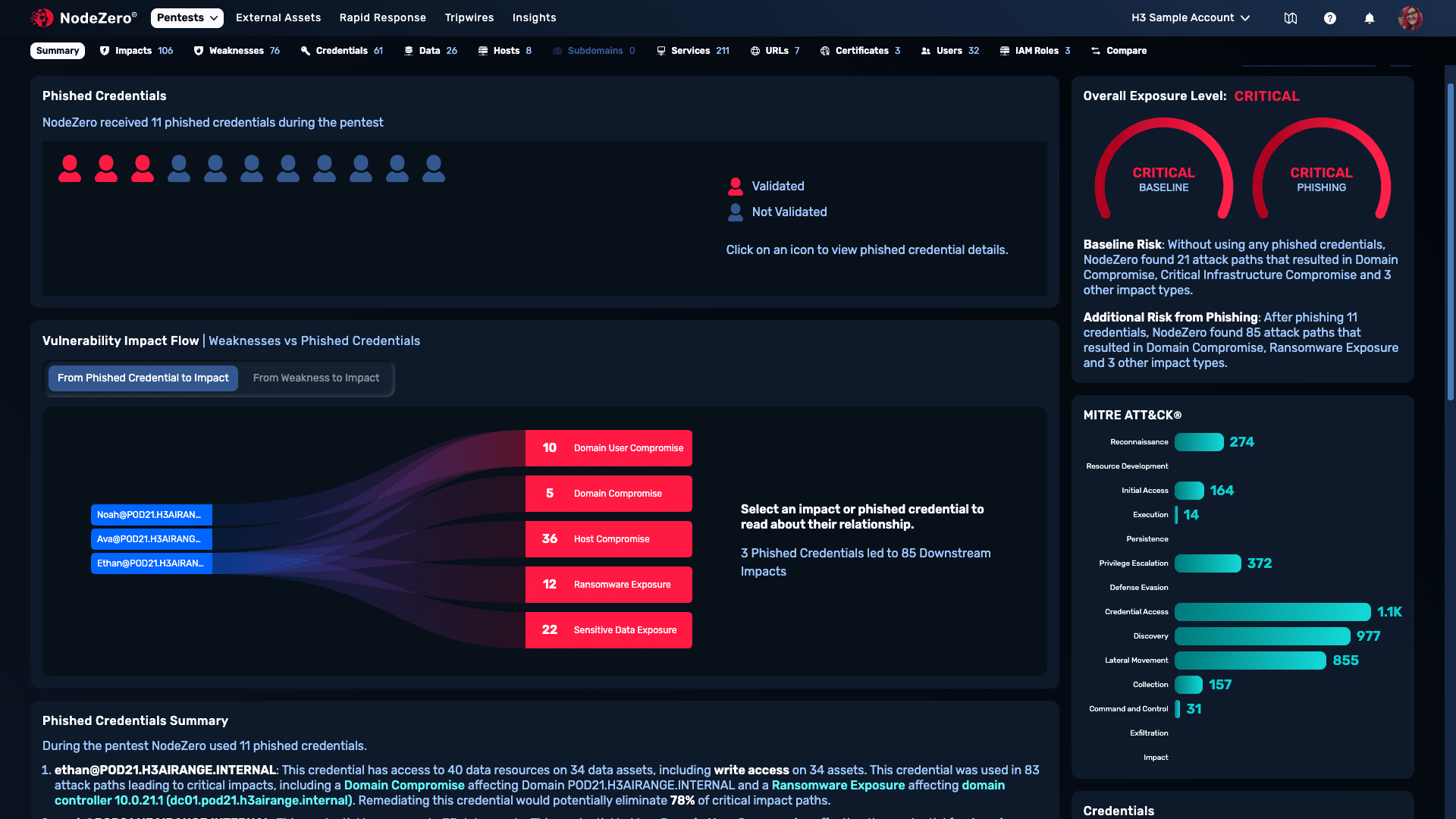Select the Domain Compromise impact box
This screenshot has height=819, width=1456.
tap(609, 494)
